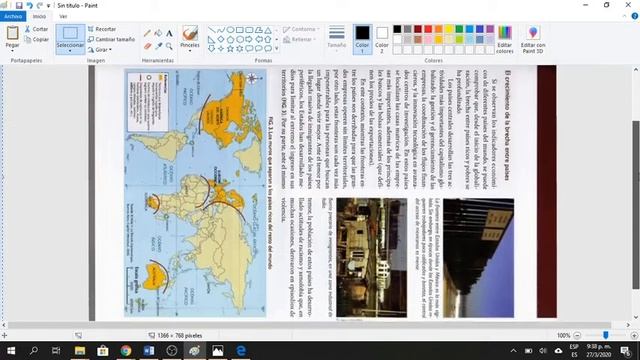
Task: Redo the action using the quick access arrow
Action: [x=40, y=5]
